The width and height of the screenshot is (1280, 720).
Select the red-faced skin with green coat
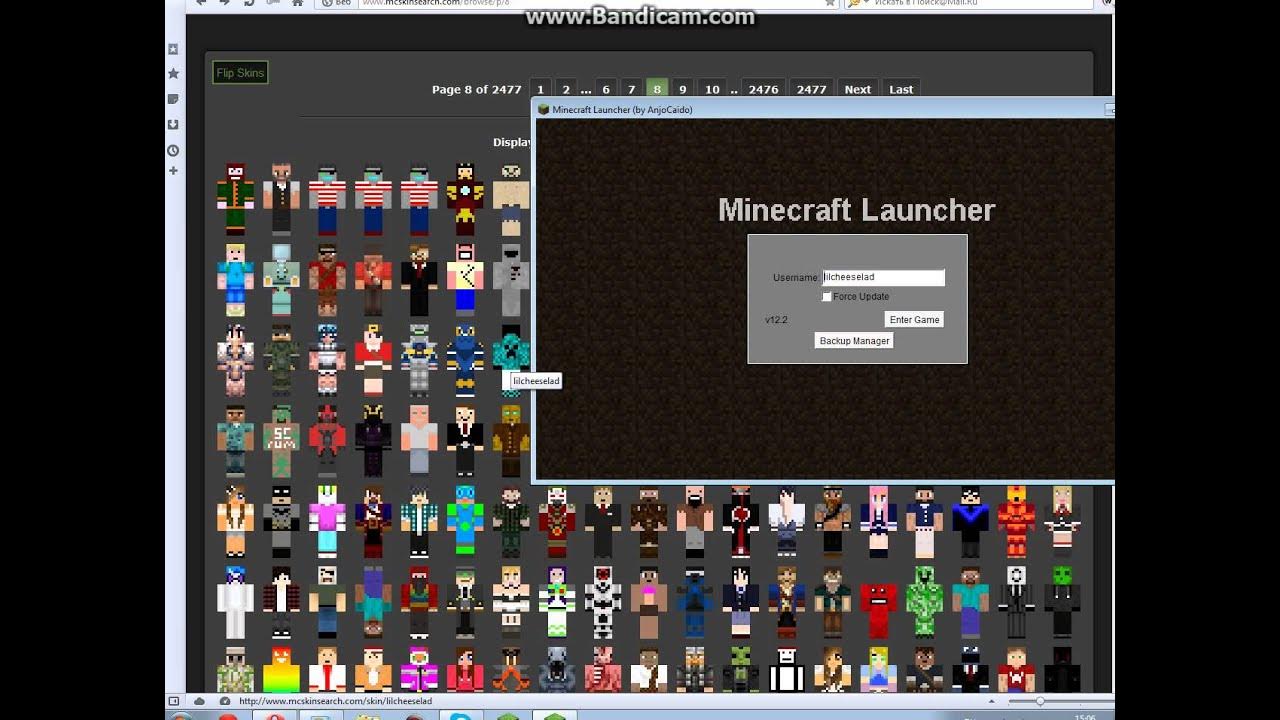[x=236, y=199]
